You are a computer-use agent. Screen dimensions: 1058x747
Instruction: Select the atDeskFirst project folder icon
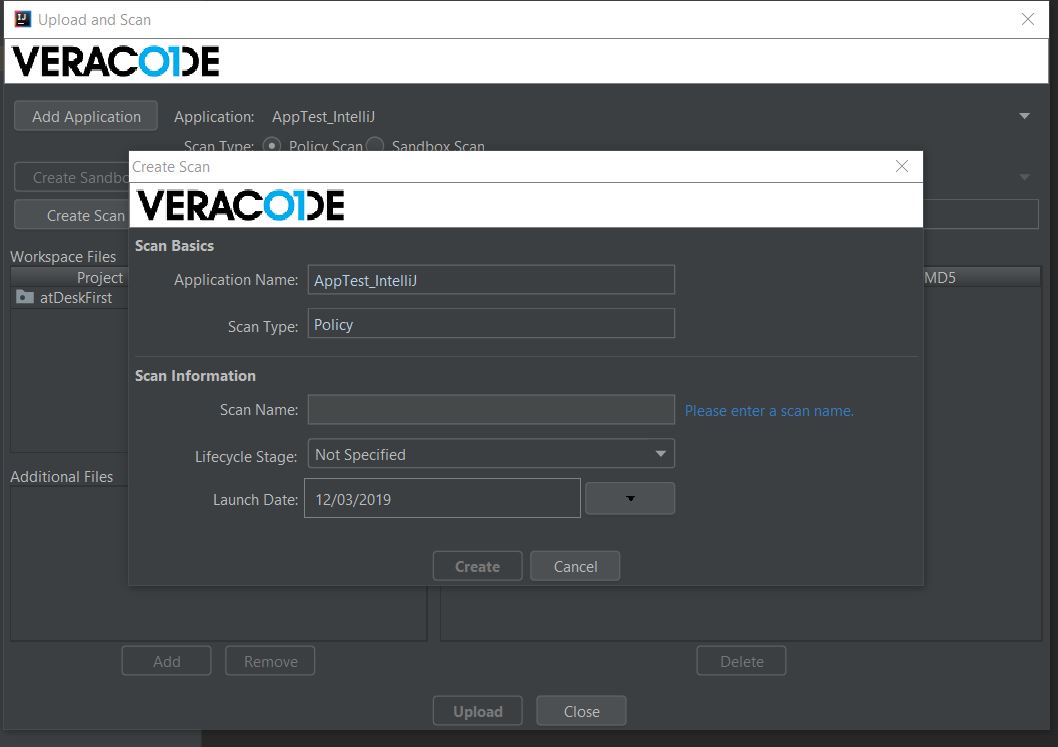coord(25,297)
